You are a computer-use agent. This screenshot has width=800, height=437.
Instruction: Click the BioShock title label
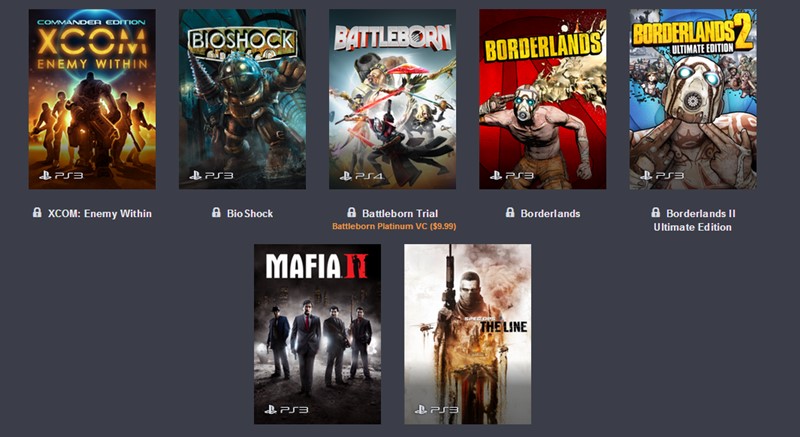(250, 214)
